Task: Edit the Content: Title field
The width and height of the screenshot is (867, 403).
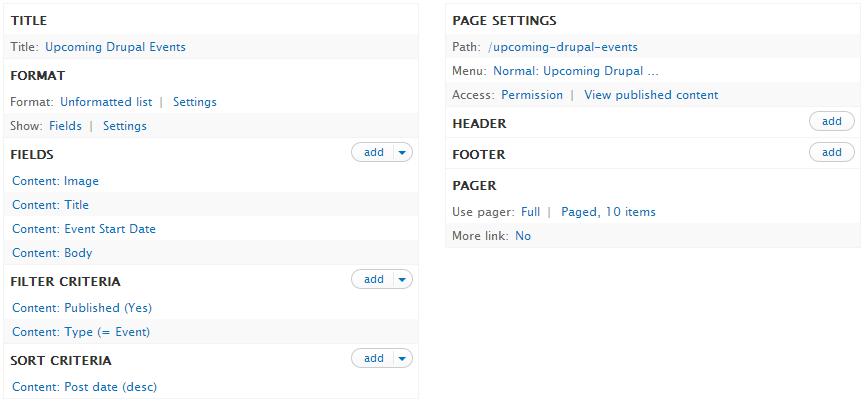Action: (50, 205)
